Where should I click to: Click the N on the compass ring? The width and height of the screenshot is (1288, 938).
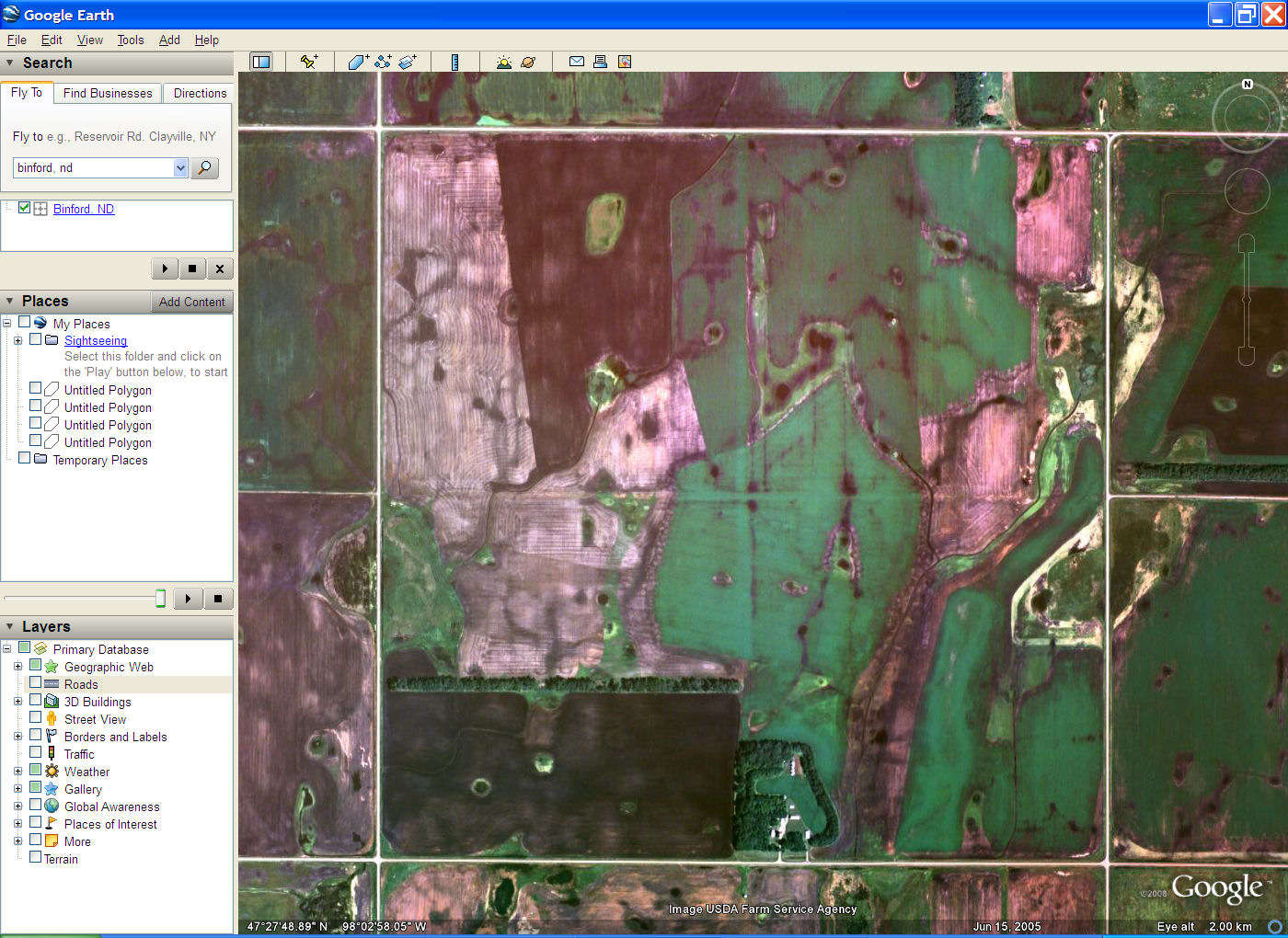[x=1248, y=85]
